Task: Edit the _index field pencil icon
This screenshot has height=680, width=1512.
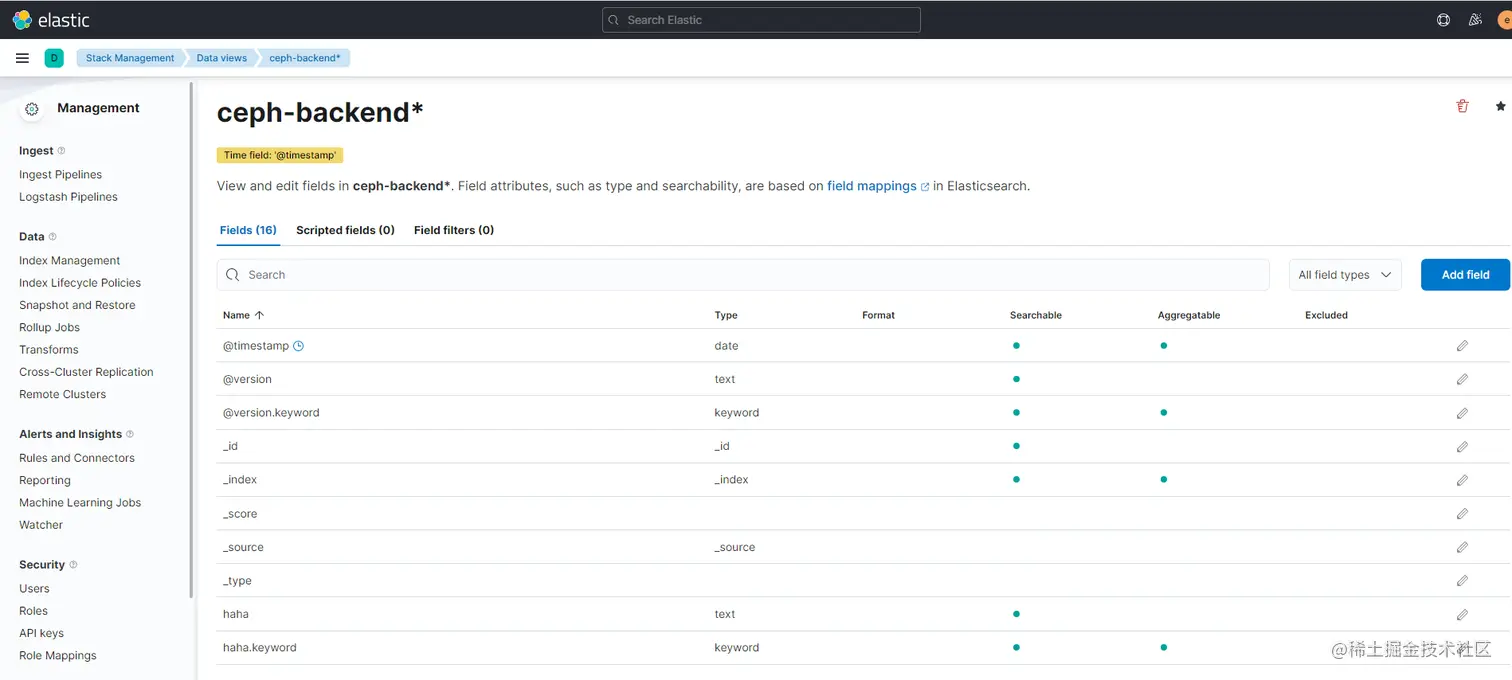Action: tap(1462, 480)
